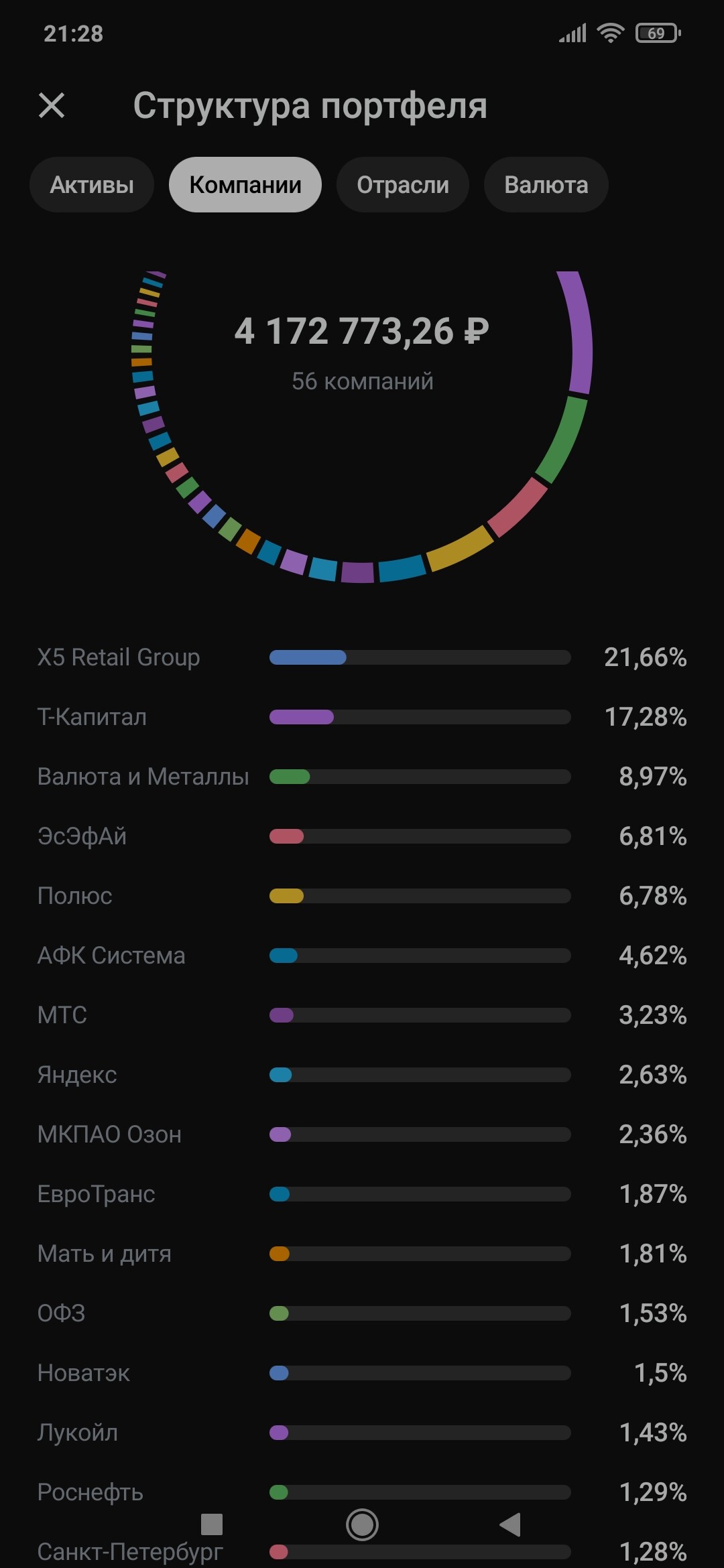Open the Отрасли tab
This screenshot has width=724, height=1568.
click(403, 185)
